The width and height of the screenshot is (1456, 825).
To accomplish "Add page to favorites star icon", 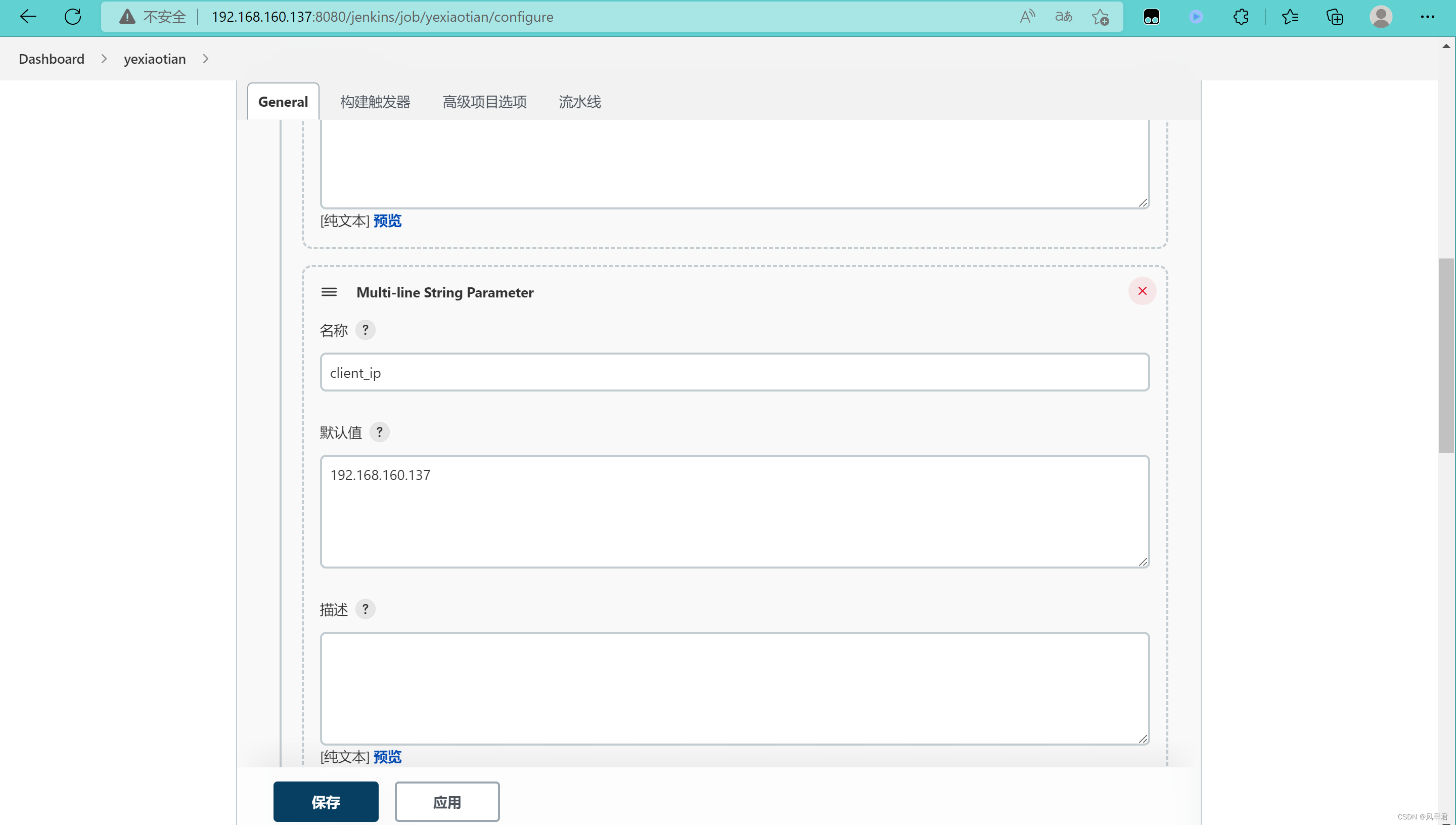I will point(1101,17).
